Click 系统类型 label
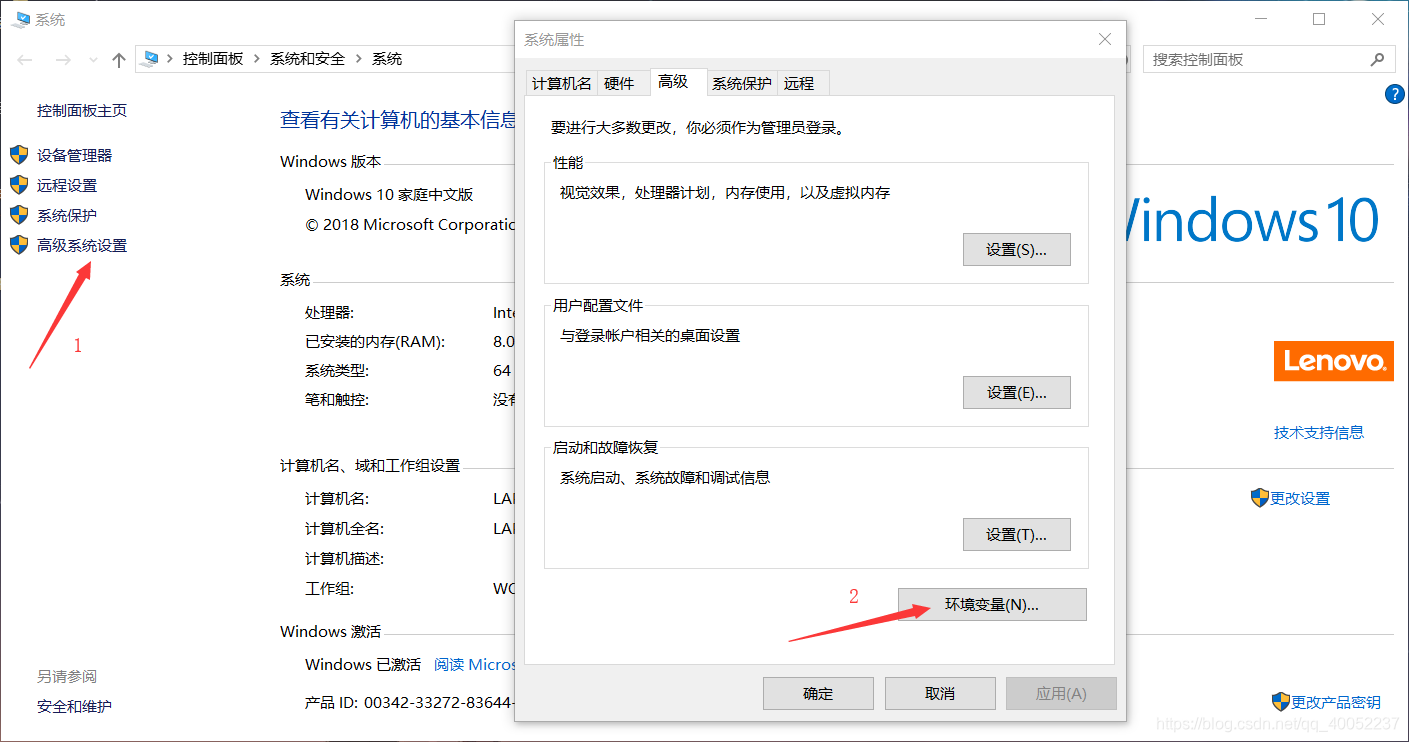 (x=337, y=371)
